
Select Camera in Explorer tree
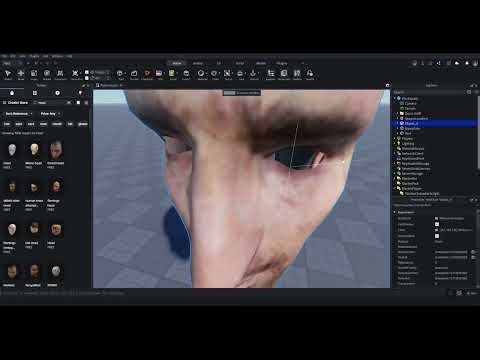point(410,103)
